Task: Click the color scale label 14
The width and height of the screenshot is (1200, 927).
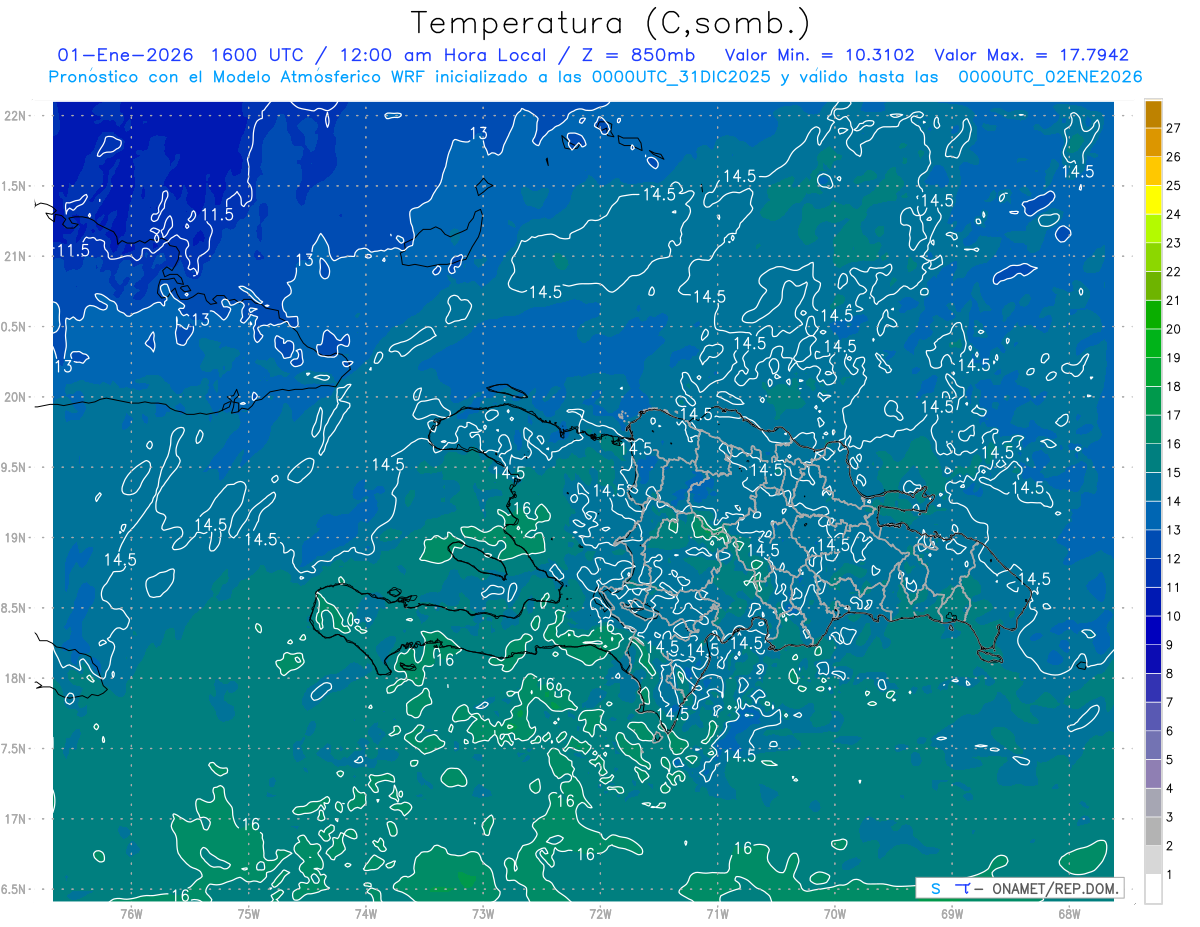Action: pyautogui.click(x=1174, y=501)
